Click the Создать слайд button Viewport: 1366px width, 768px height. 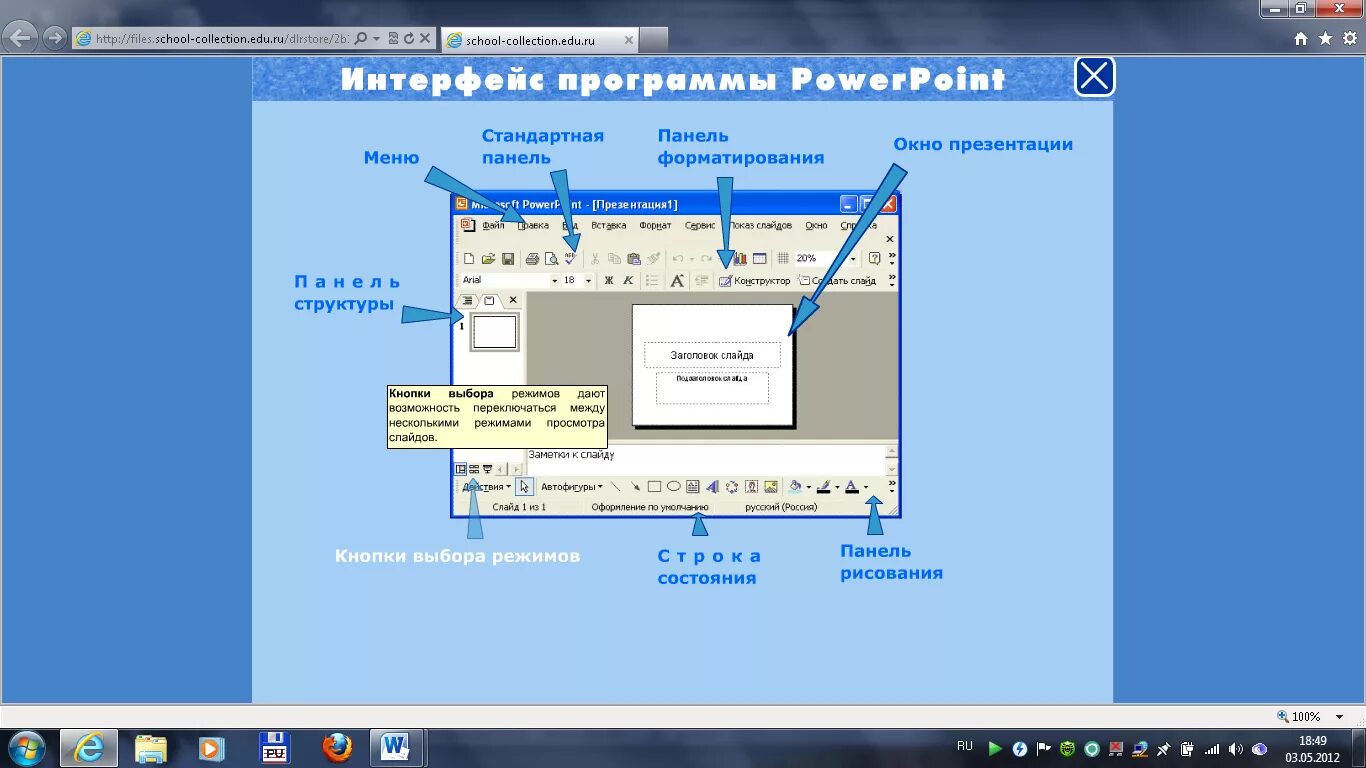[835, 281]
